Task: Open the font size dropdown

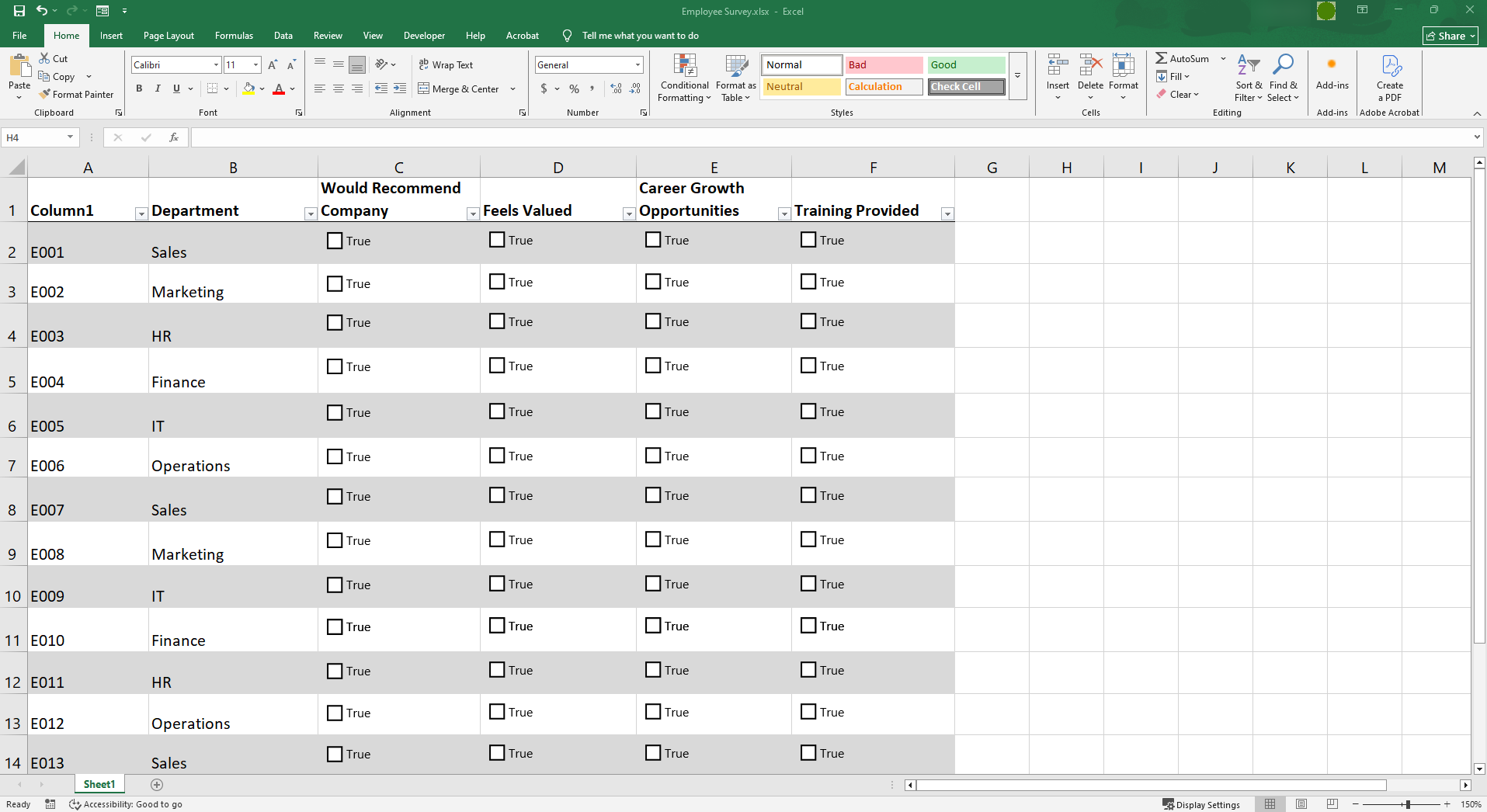Action: coord(255,65)
